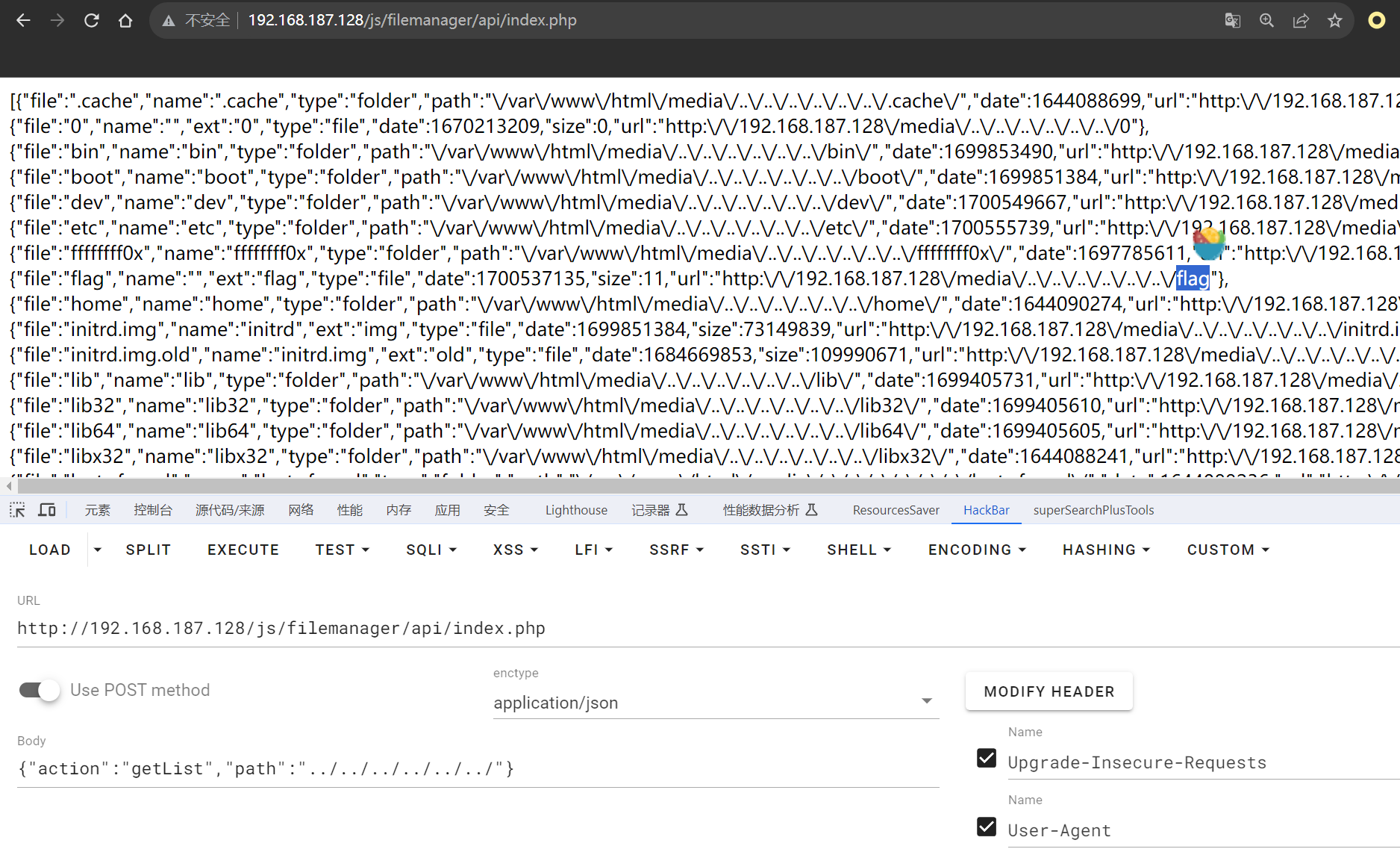
Task: Click the Body JSON input field
Action: coord(478,768)
